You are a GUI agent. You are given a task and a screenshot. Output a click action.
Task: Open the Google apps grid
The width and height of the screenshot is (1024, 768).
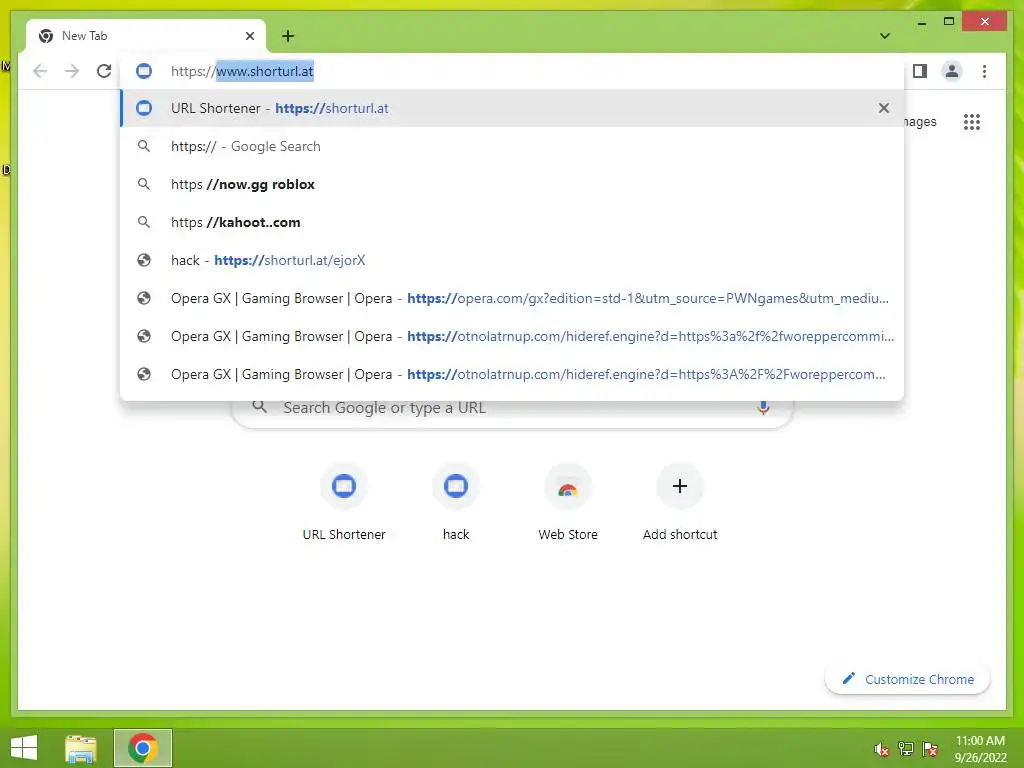(x=972, y=122)
